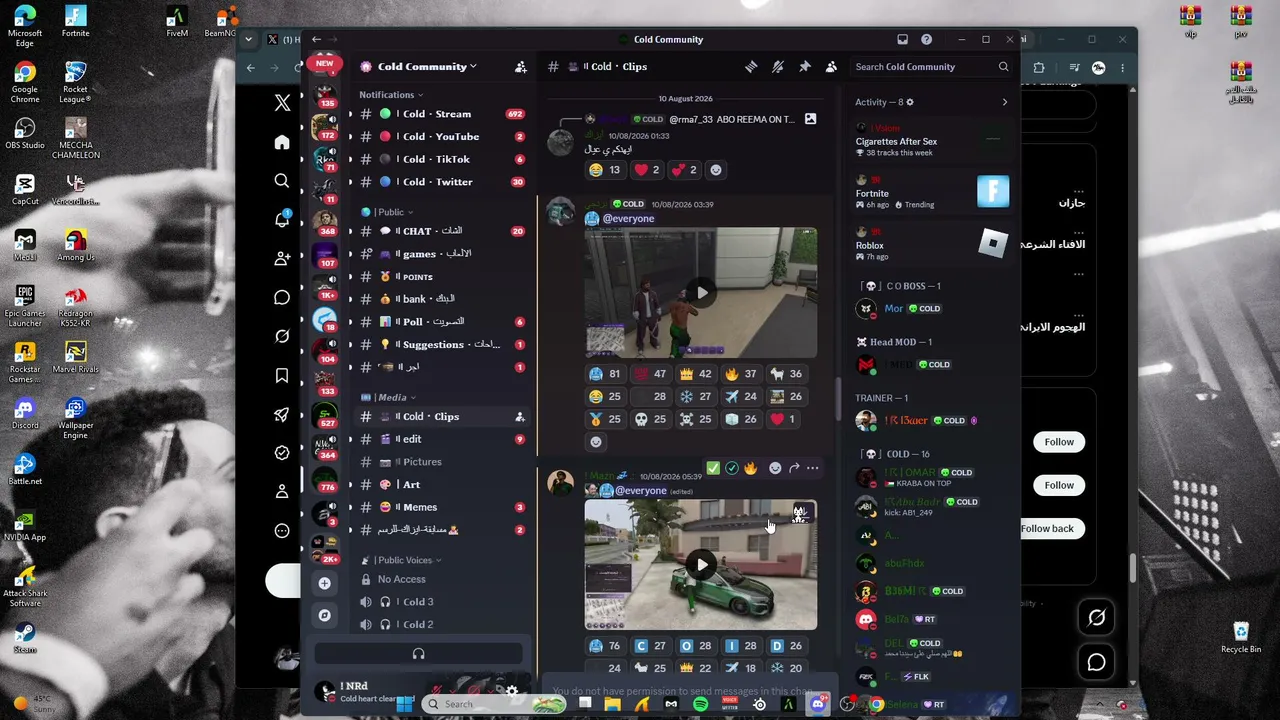The width and height of the screenshot is (1280, 720).
Task: Open the Art channel
Action: 441,485
